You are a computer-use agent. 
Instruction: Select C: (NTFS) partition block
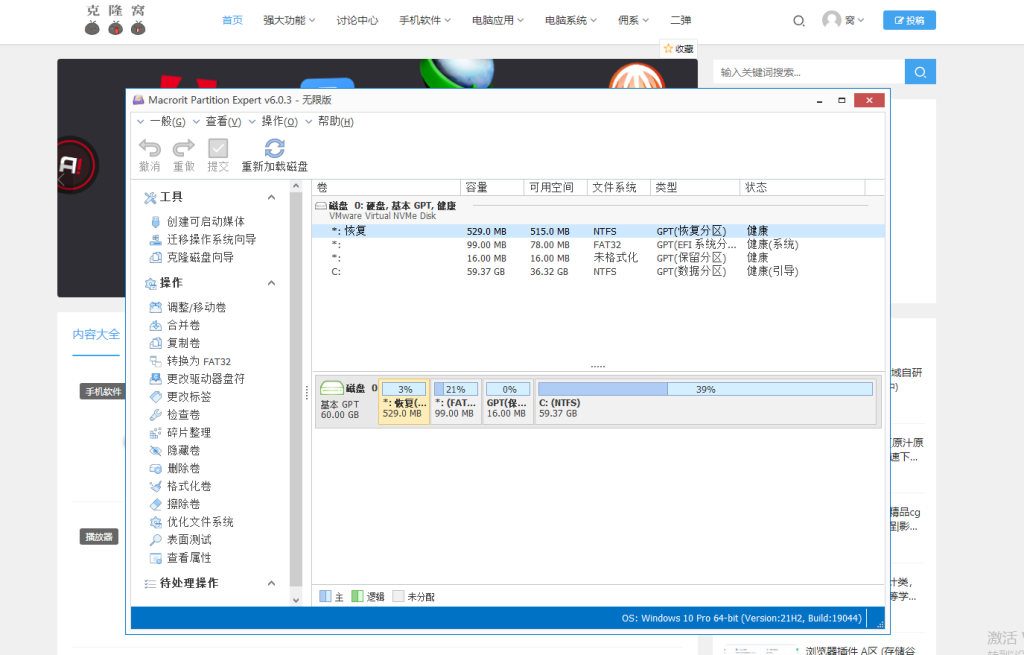tap(705, 402)
